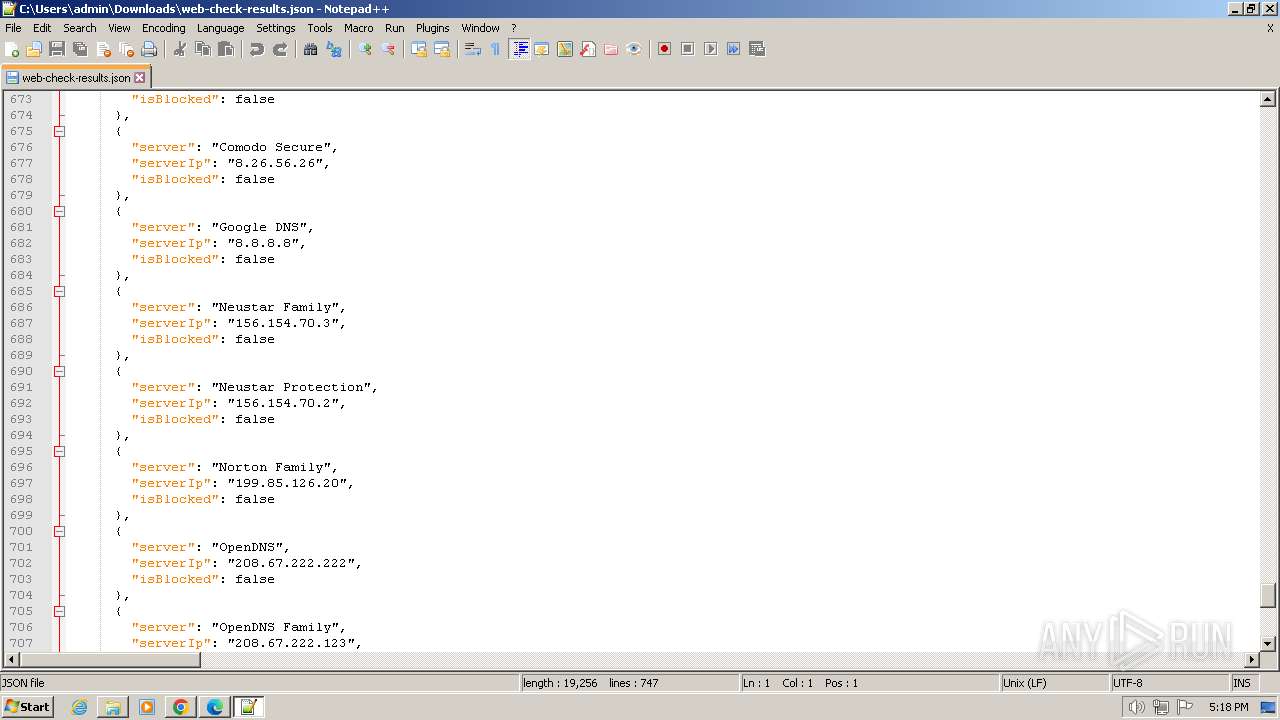The width and height of the screenshot is (1280, 720).
Task: Click the Unix (LF) status field
Action: pyautogui.click(x=1055, y=683)
